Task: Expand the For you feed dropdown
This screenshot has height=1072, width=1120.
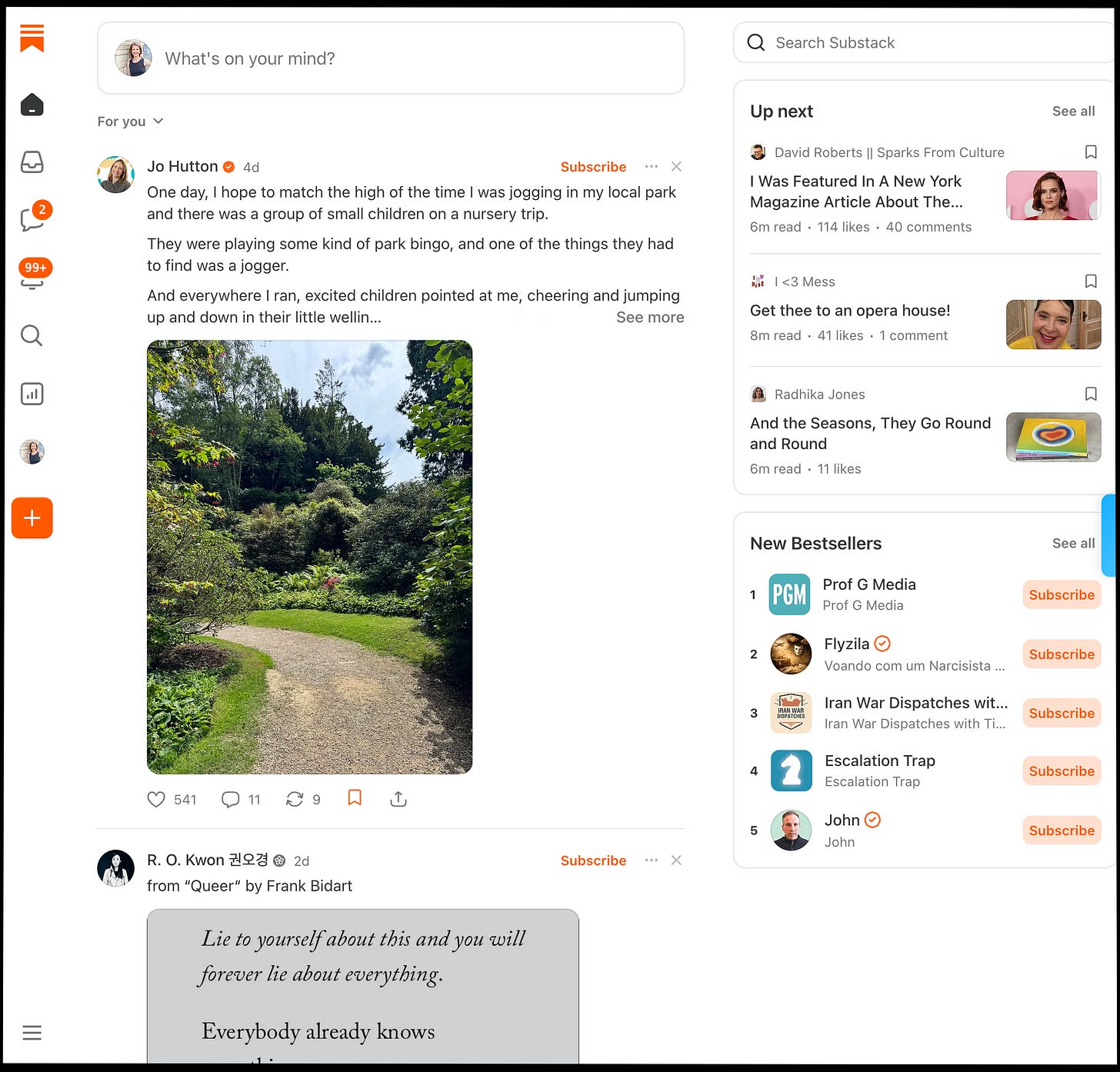Action: point(130,122)
